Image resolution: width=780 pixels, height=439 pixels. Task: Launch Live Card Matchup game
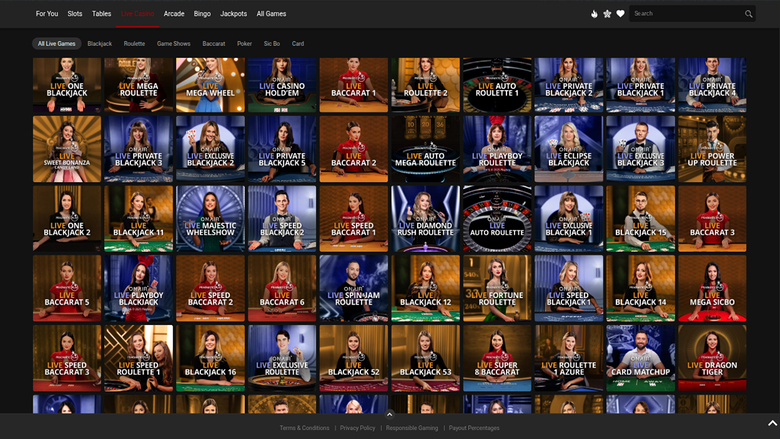pos(641,358)
